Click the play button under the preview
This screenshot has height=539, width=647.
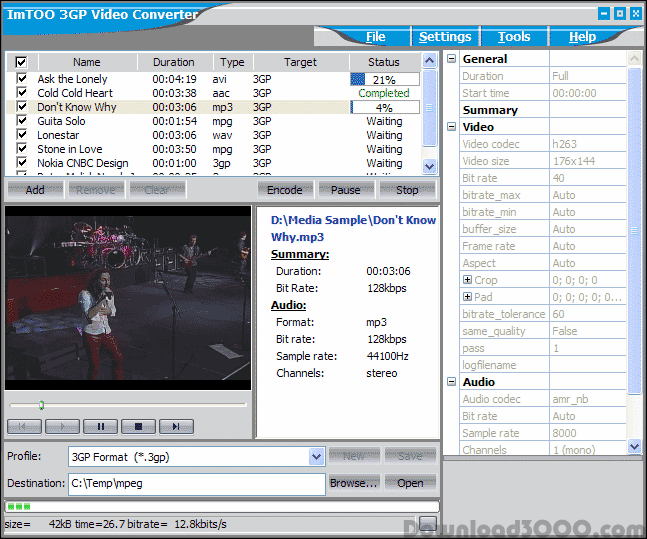click(62, 426)
